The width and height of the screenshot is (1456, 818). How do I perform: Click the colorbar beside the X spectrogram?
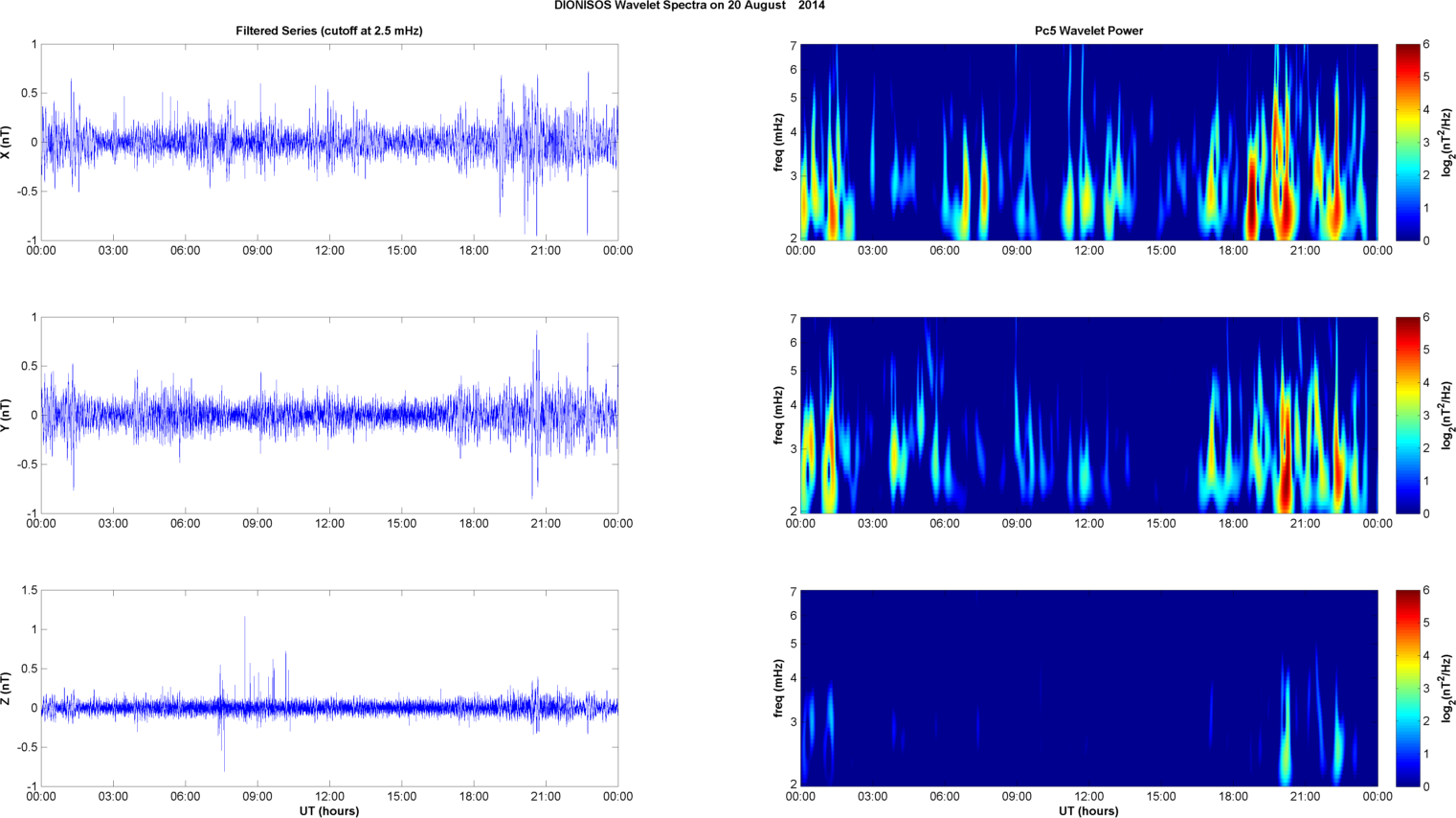point(1407,143)
